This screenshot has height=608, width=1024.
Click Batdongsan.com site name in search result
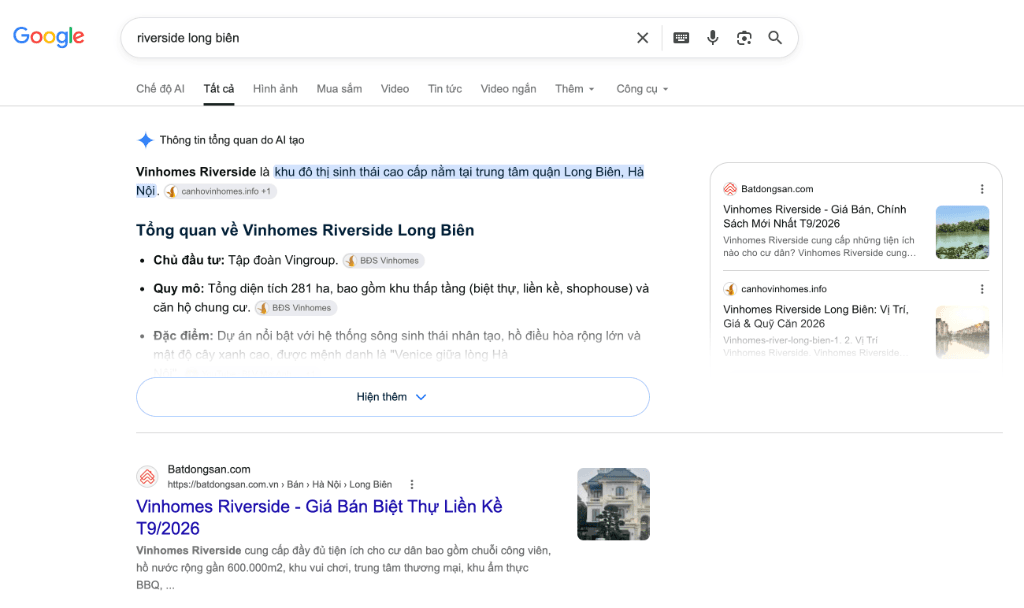209,469
